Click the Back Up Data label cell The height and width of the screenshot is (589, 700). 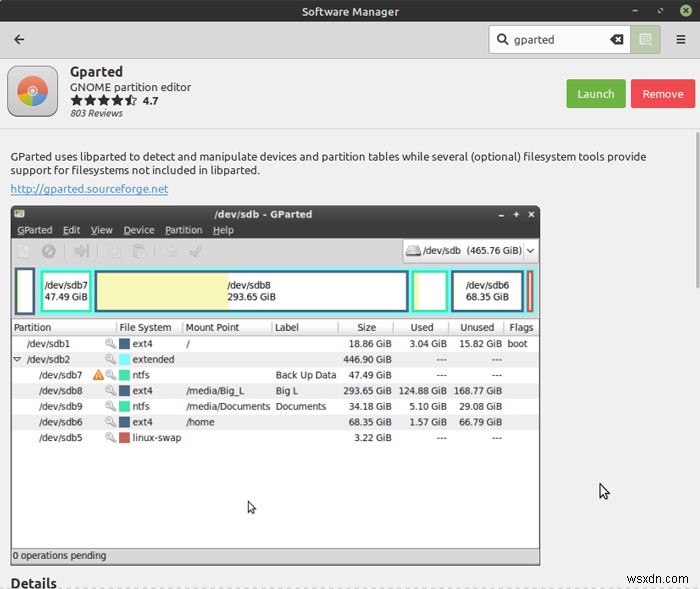(306, 375)
